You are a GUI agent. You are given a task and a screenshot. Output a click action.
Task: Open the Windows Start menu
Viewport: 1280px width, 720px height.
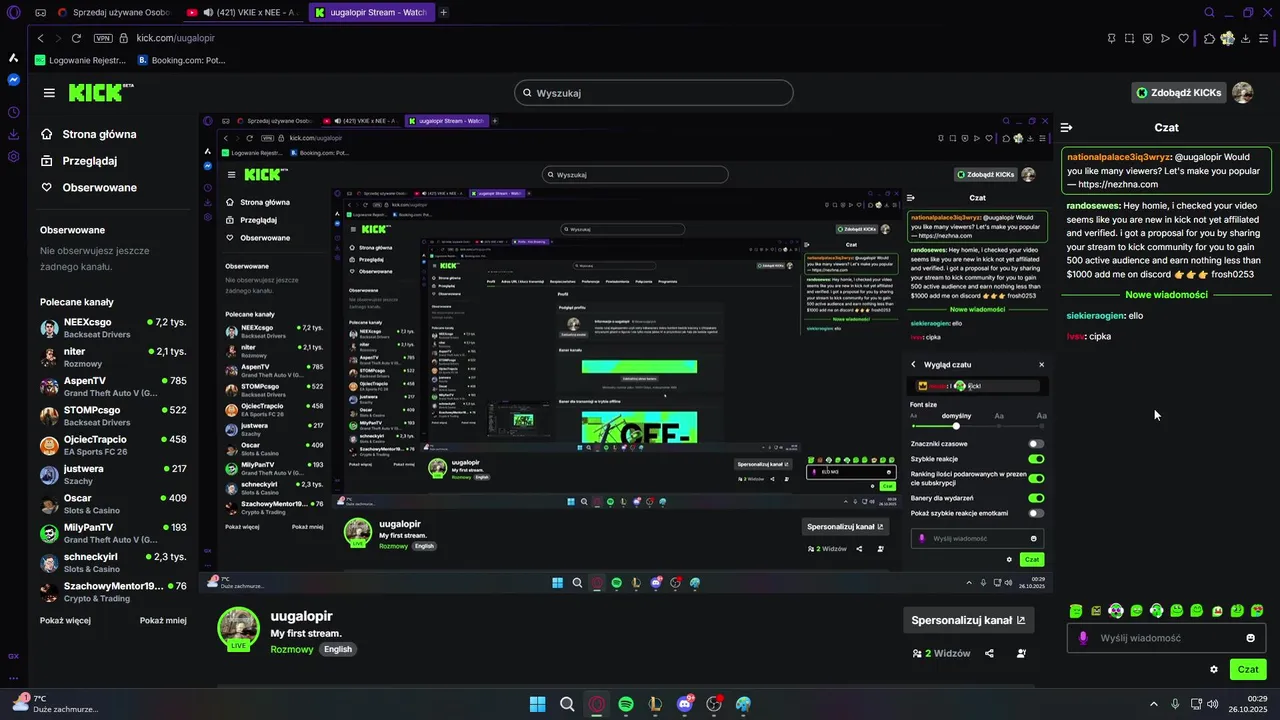pos(537,704)
